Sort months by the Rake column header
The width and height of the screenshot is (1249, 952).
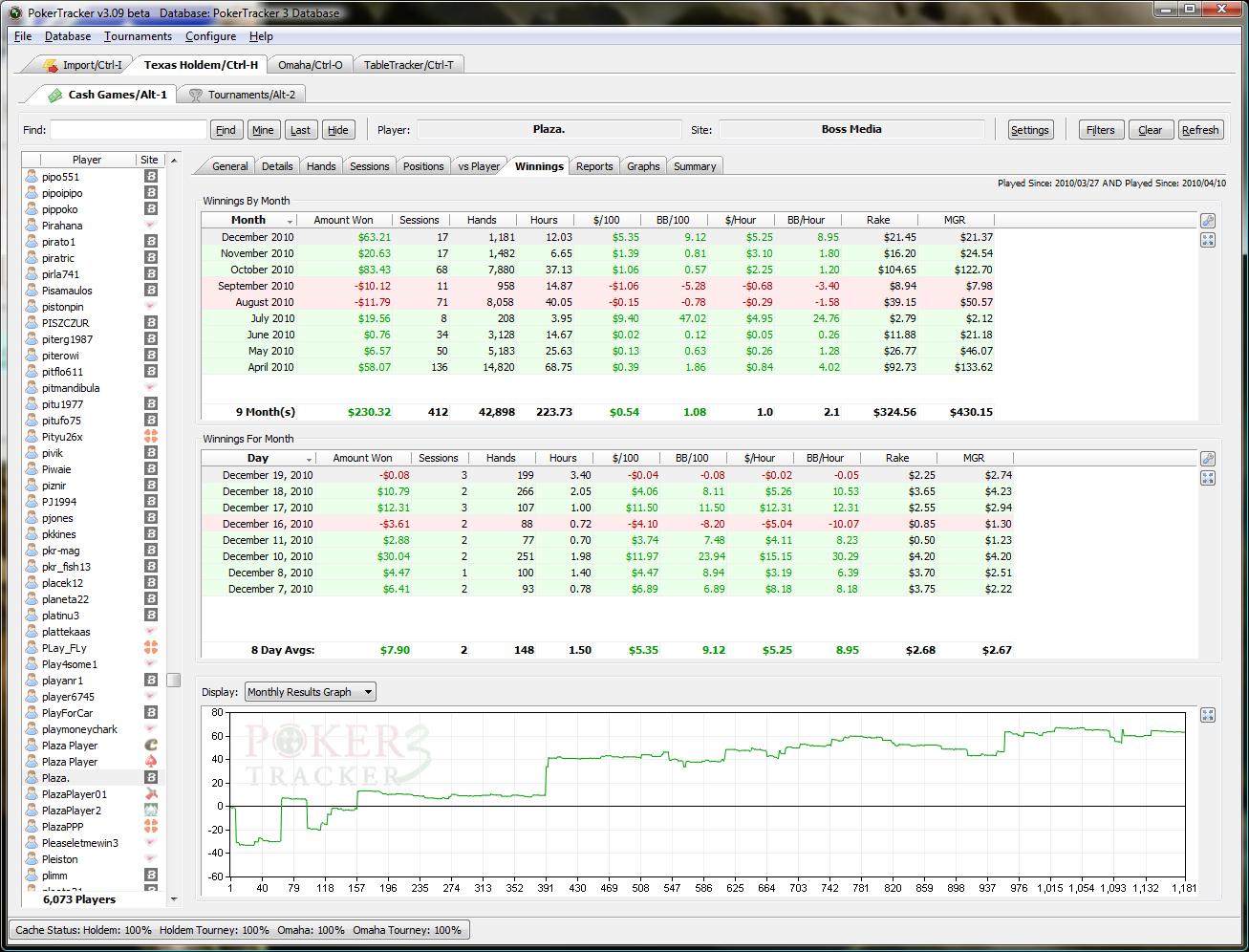pos(878,220)
